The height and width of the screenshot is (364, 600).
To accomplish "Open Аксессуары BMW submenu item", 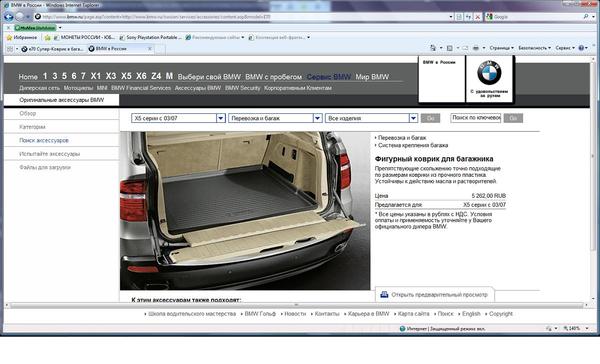I will click(x=198, y=88).
